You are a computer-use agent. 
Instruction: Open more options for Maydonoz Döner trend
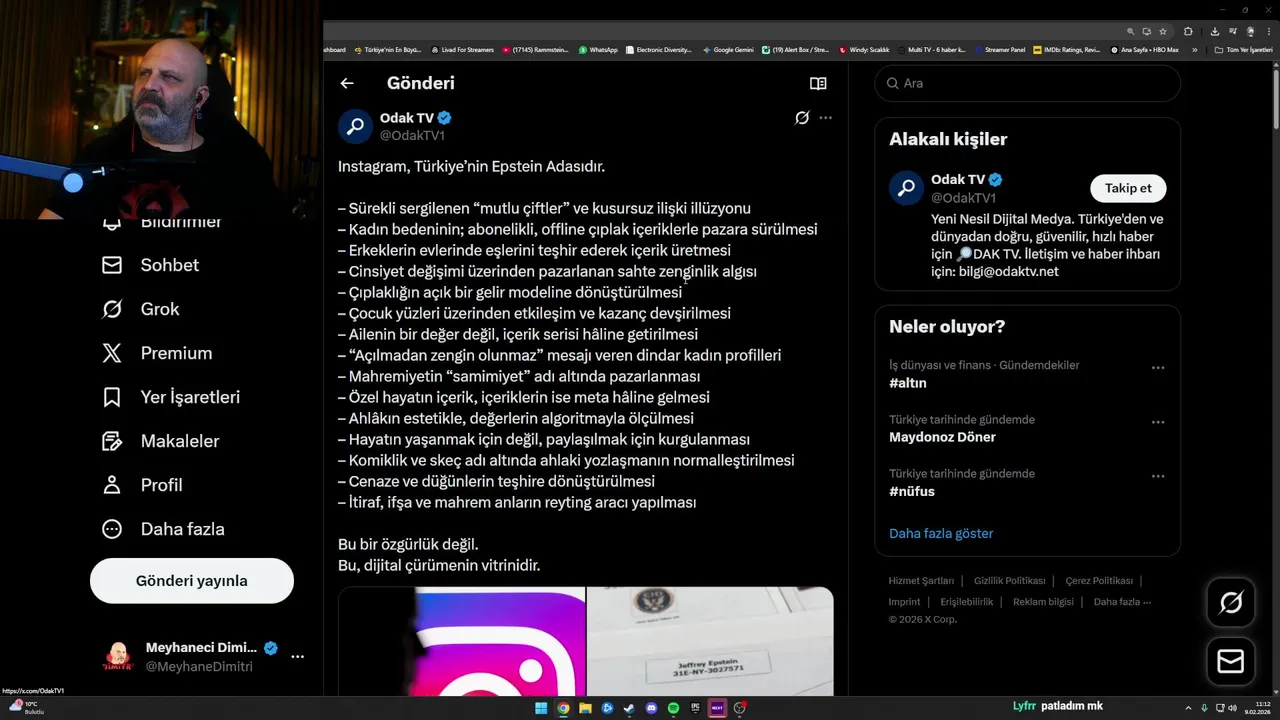tap(1158, 422)
